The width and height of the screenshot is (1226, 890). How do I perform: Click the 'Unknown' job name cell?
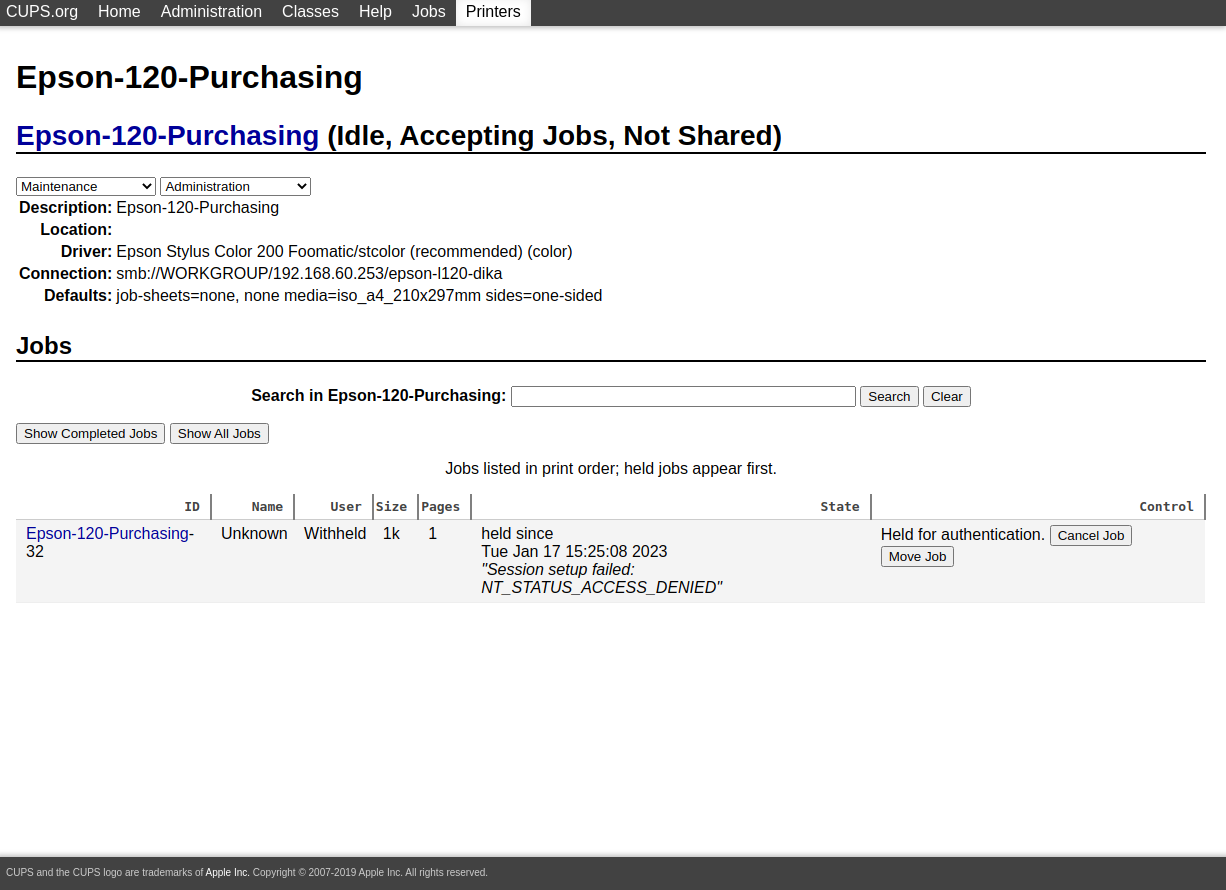click(254, 533)
